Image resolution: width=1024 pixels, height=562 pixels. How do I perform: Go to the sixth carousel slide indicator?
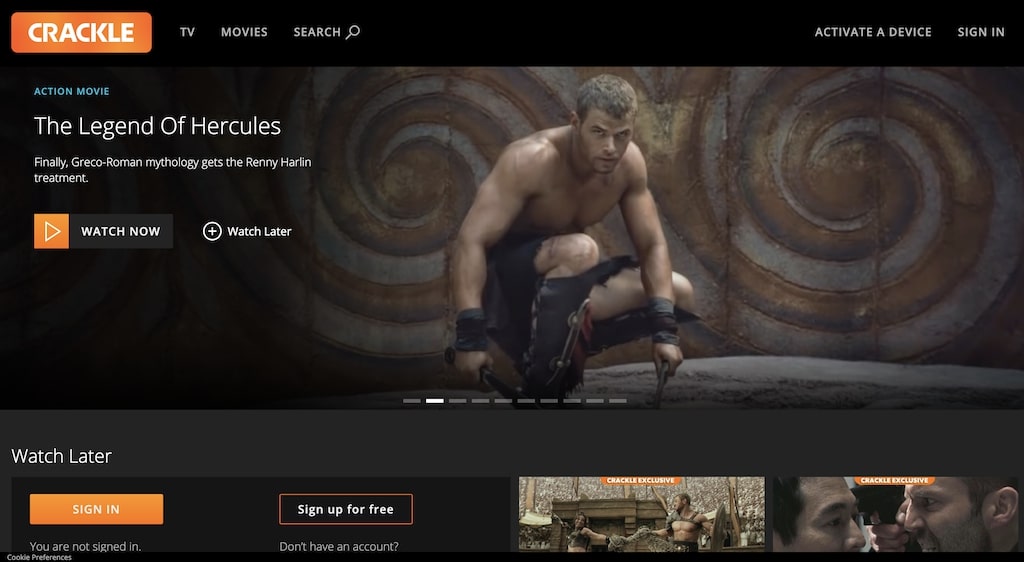(526, 401)
